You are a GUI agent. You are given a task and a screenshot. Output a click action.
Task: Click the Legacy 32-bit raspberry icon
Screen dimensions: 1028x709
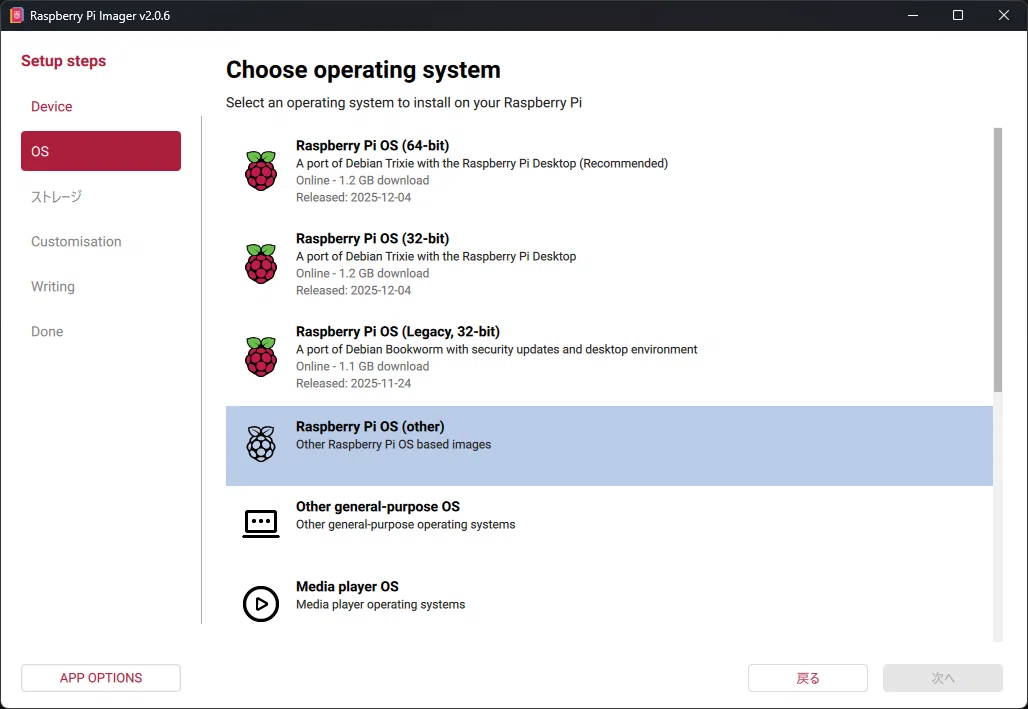[261, 357]
